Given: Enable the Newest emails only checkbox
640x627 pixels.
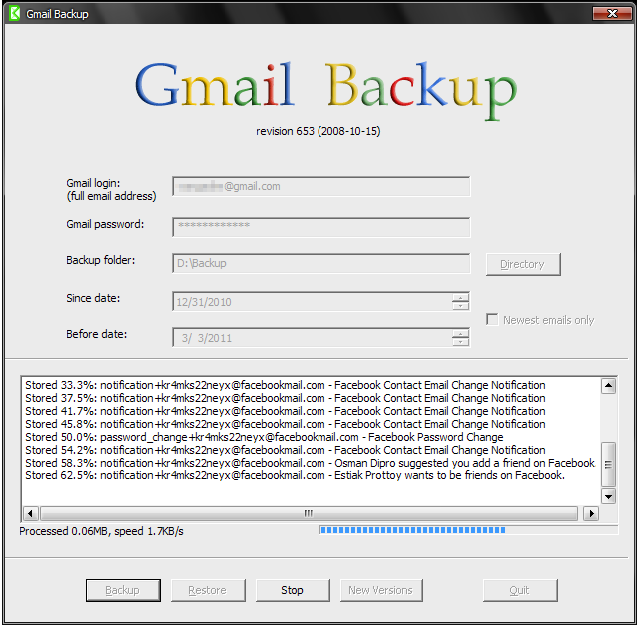Looking at the screenshot, I should tap(492, 319).
